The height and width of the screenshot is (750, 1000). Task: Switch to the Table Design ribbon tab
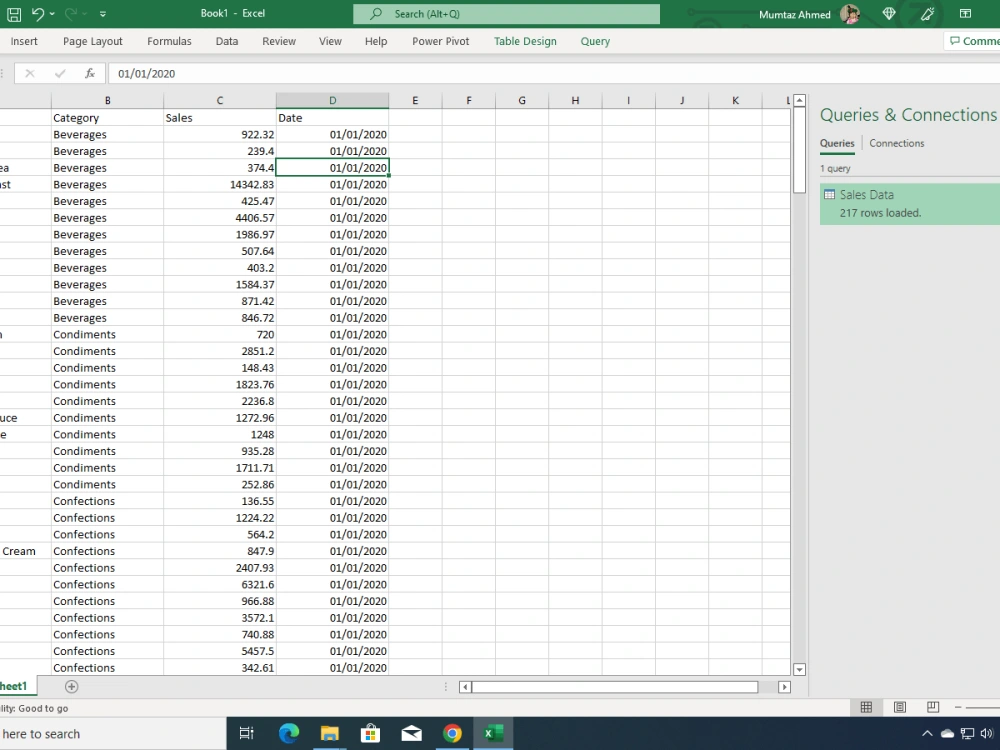tap(525, 41)
